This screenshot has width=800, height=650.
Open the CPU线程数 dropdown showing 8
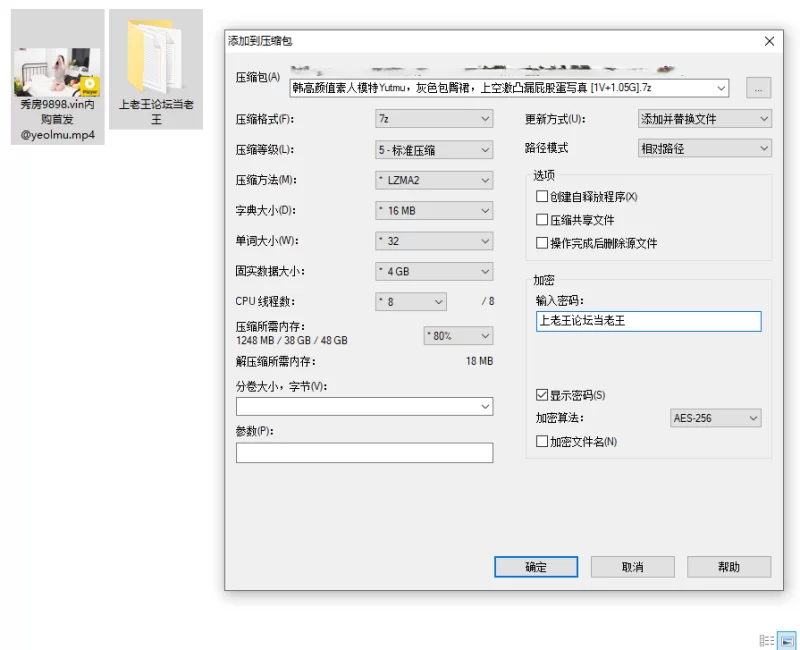(411, 302)
